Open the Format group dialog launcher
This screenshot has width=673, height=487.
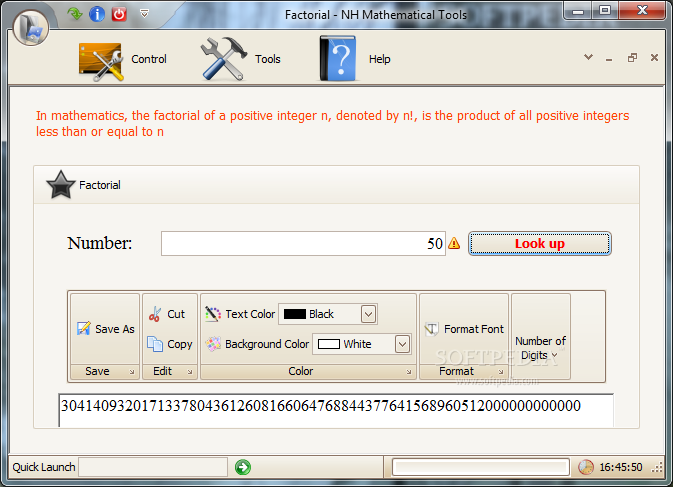coord(500,372)
